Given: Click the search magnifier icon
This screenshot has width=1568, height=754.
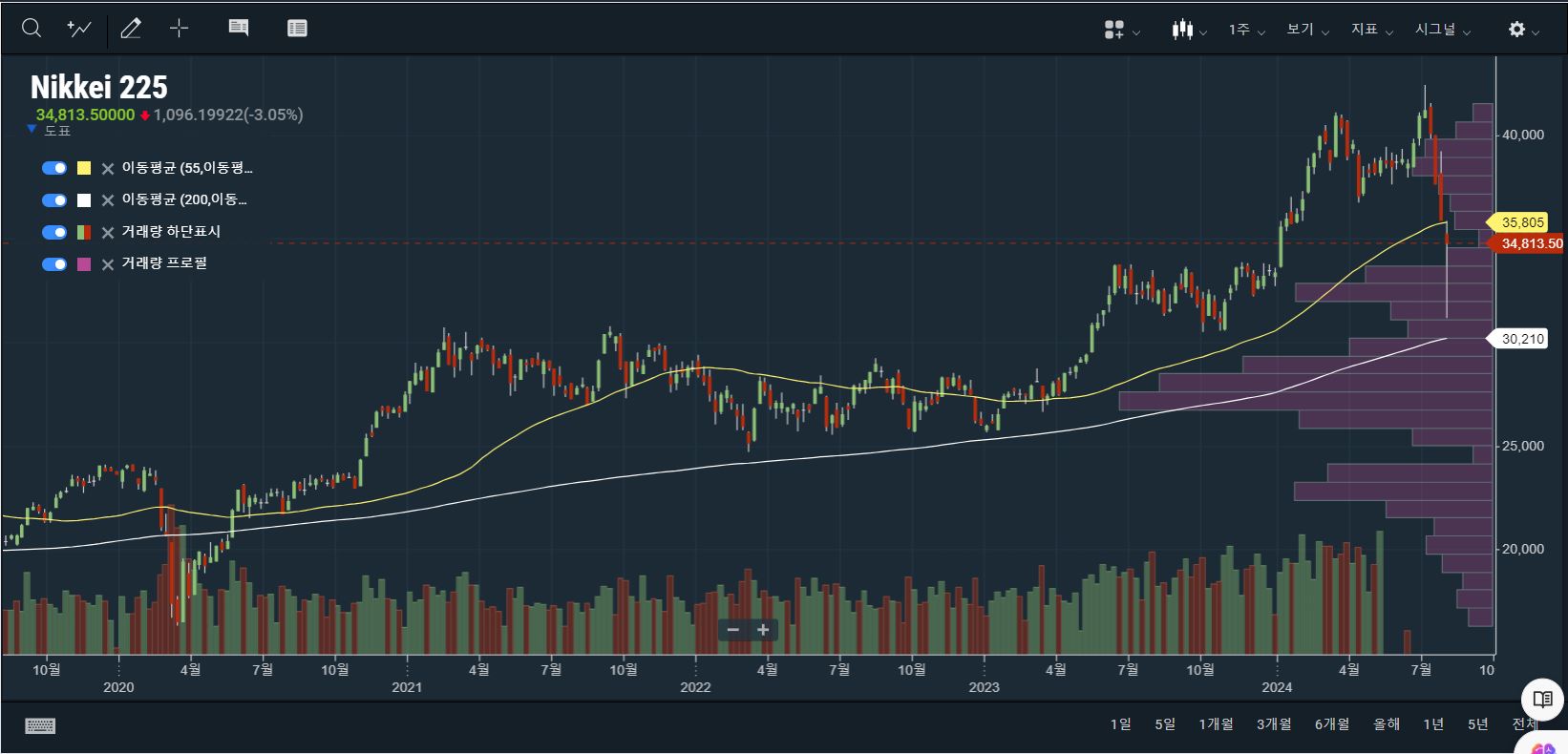Looking at the screenshot, I should [x=32, y=29].
